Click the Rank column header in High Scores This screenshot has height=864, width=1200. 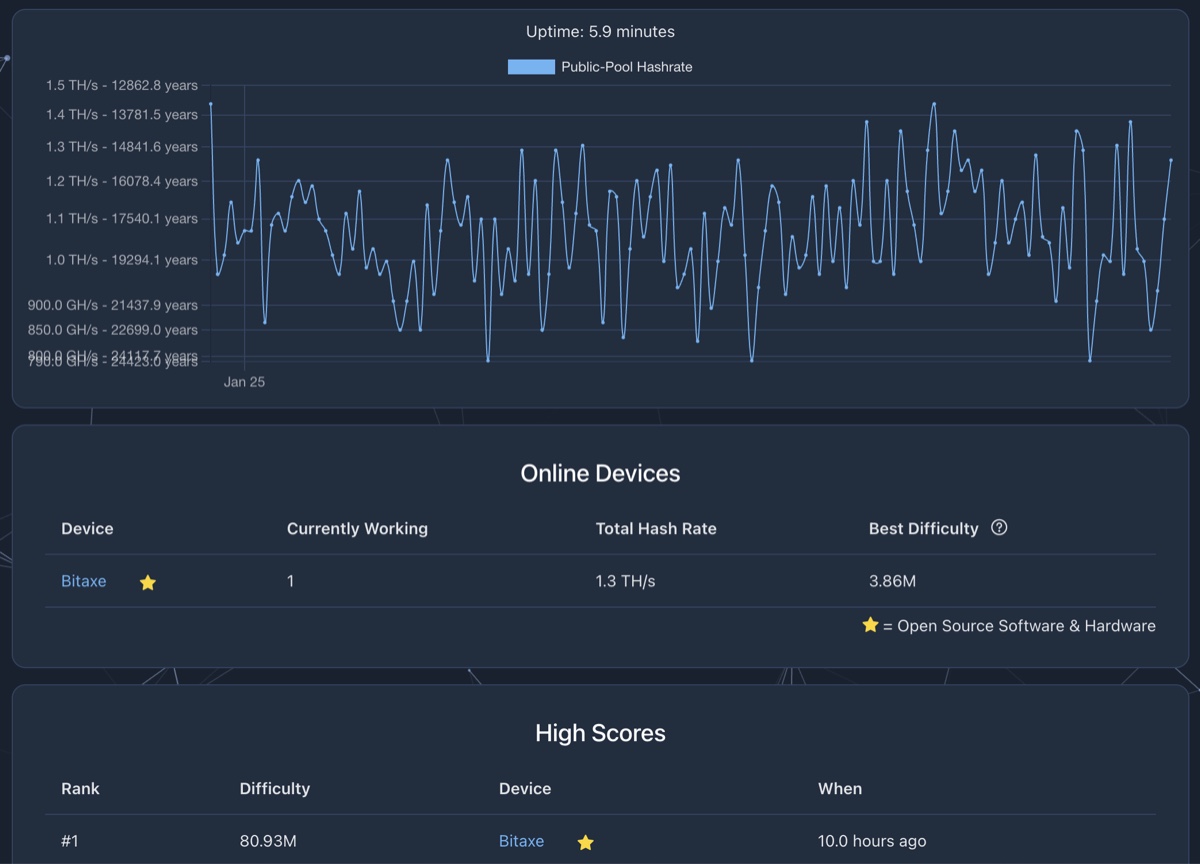point(80,788)
